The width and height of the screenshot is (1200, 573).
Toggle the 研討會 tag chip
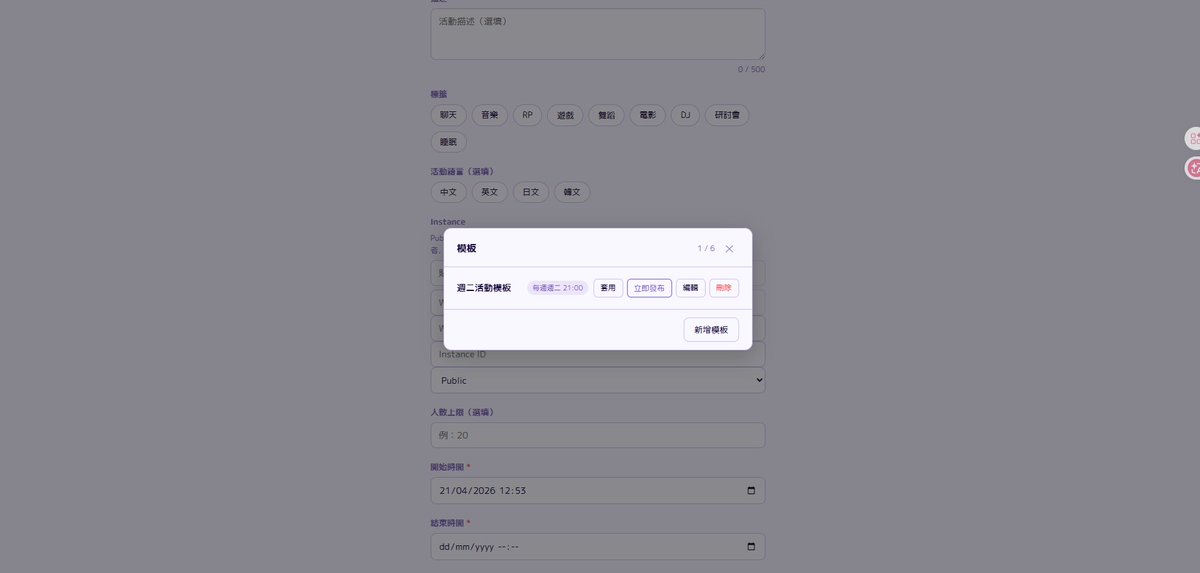(x=727, y=115)
